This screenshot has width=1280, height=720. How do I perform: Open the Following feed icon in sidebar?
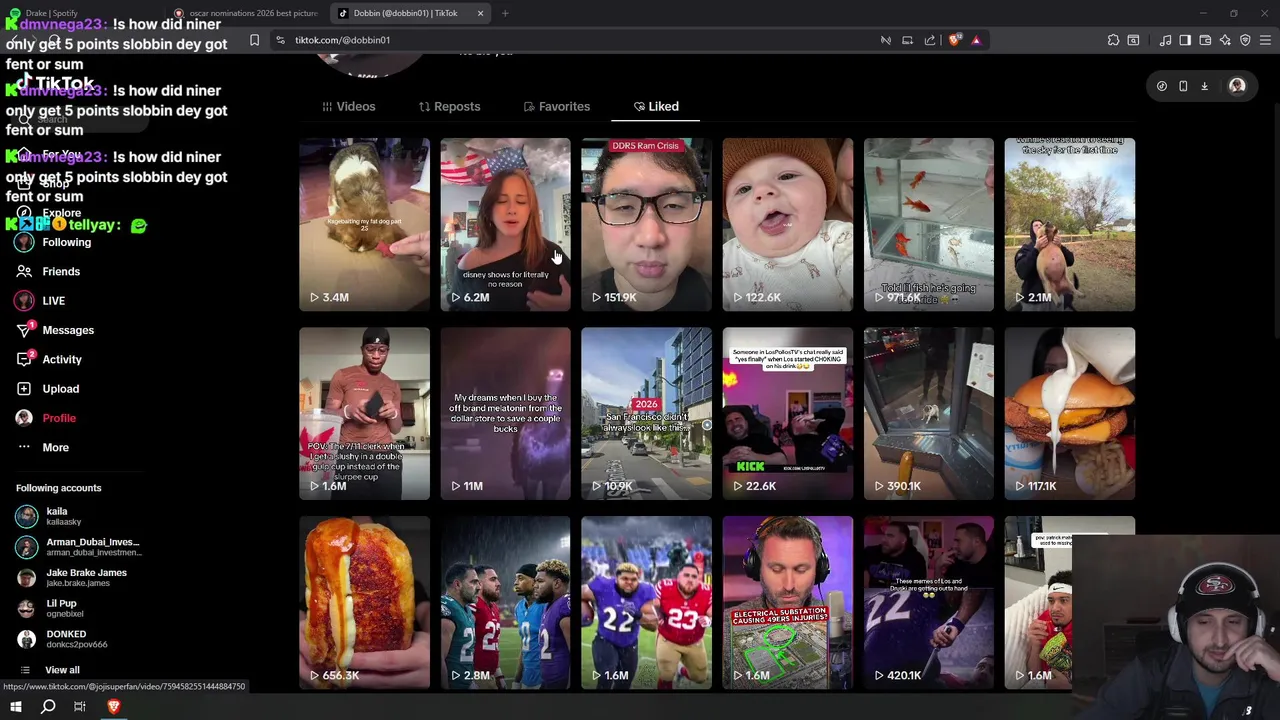click(25, 242)
